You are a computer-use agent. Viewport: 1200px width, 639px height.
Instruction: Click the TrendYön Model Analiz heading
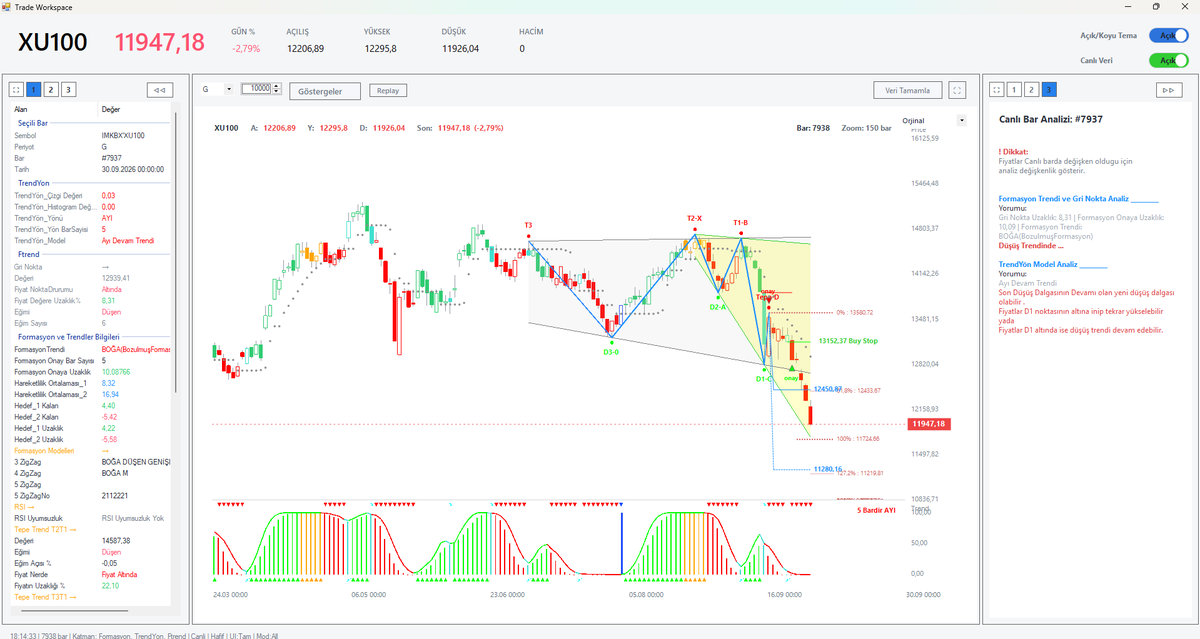pyautogui.click(x=1039, y=265)
